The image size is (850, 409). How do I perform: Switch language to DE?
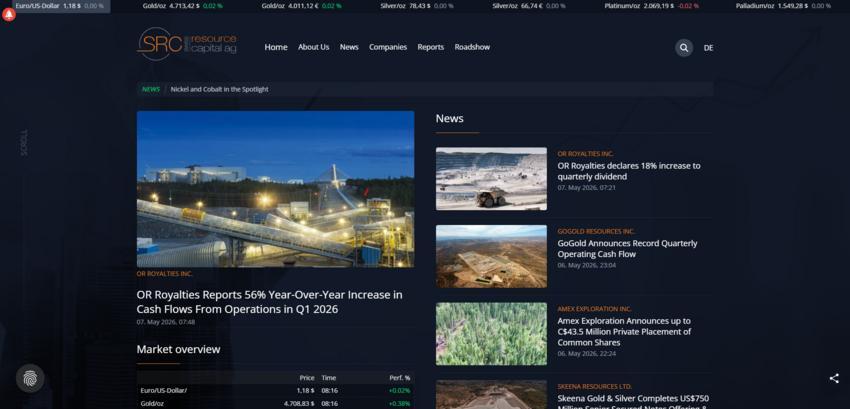tap(708, 48)
